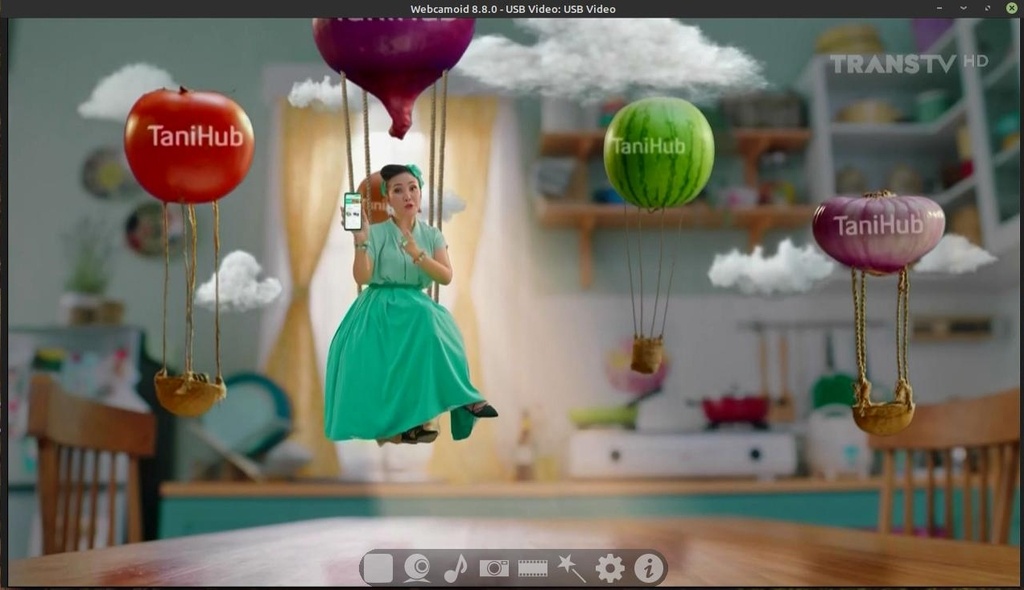The height and width of the screenshot is (590, 1024).
Task: Show the about information via the i icon
Action: coord(648,568)
